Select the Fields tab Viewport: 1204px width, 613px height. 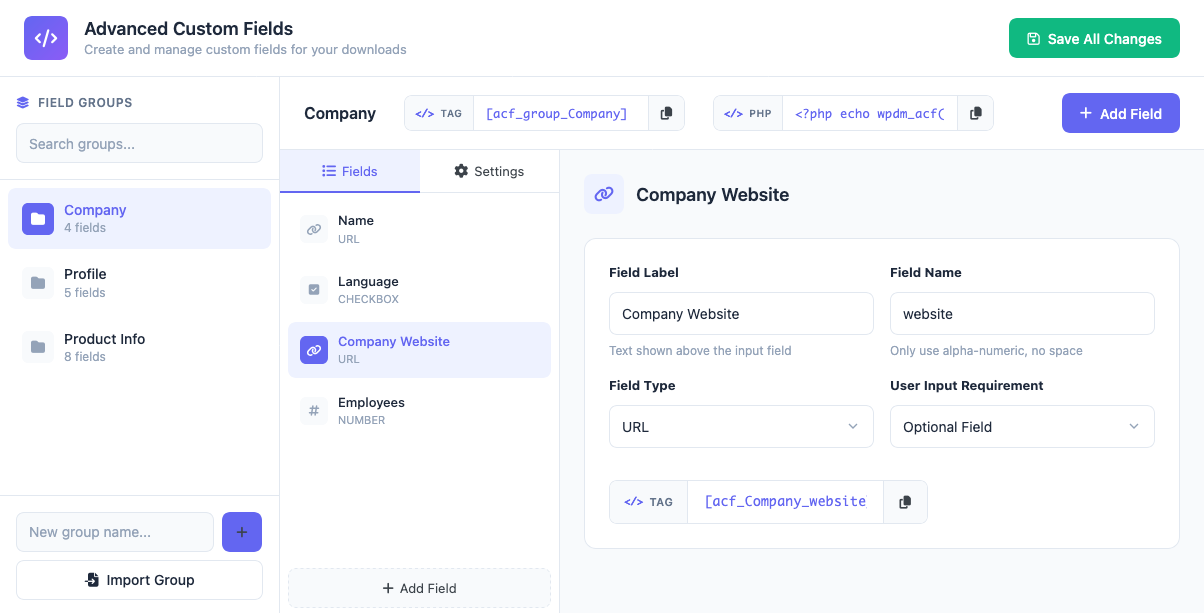(x=350, y=171)
